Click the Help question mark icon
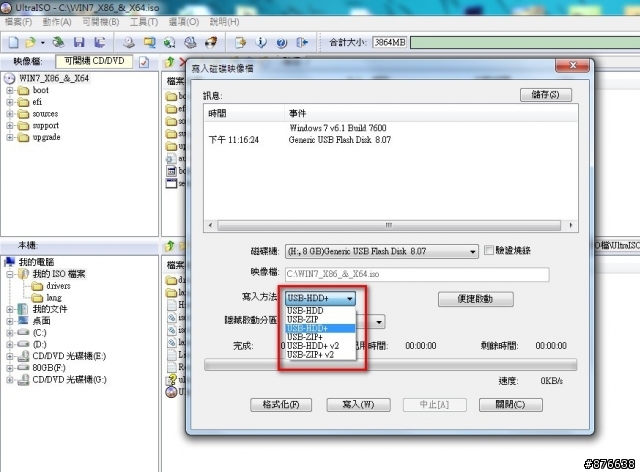This screenshot has height=472, width=640. 282,42
